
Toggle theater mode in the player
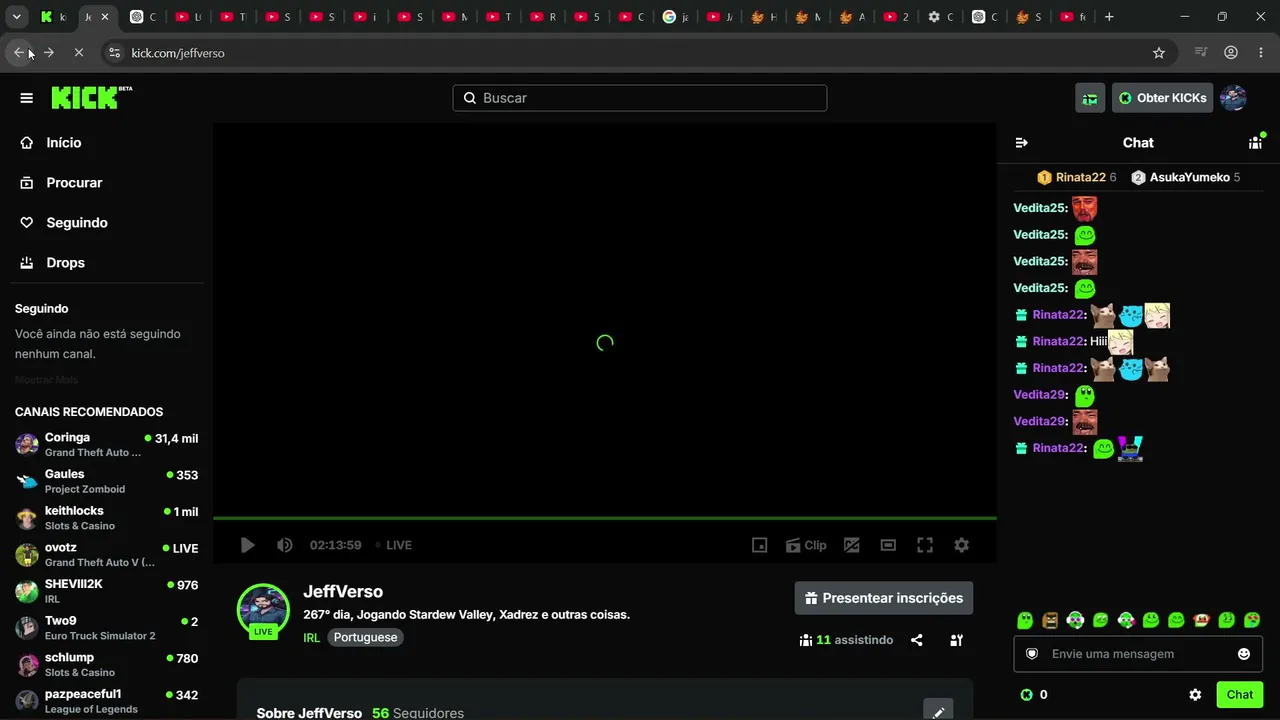[x=888, y=545]
